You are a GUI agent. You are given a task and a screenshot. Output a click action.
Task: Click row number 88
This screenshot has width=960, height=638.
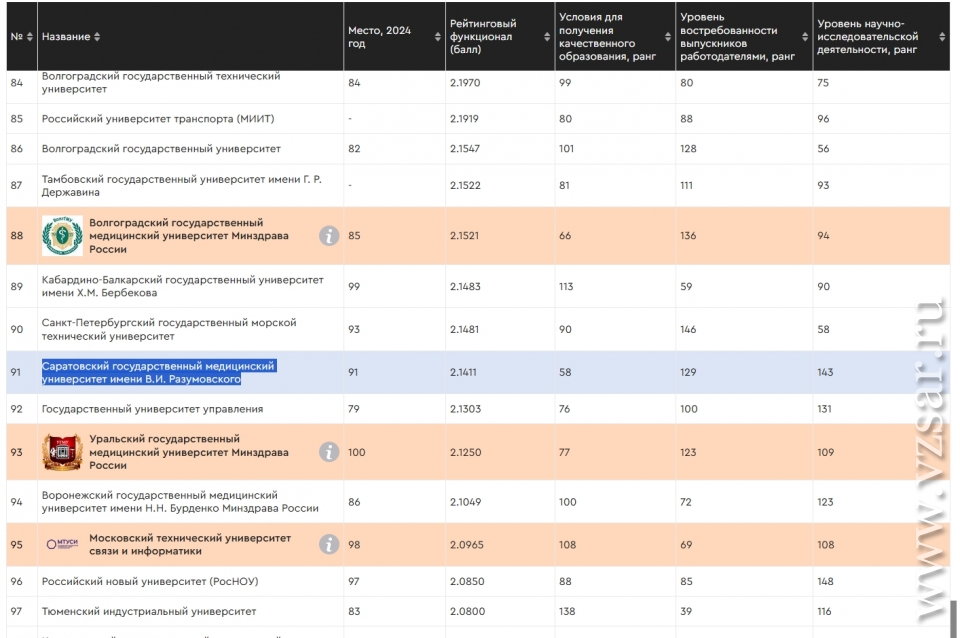[x=17, y=236]
